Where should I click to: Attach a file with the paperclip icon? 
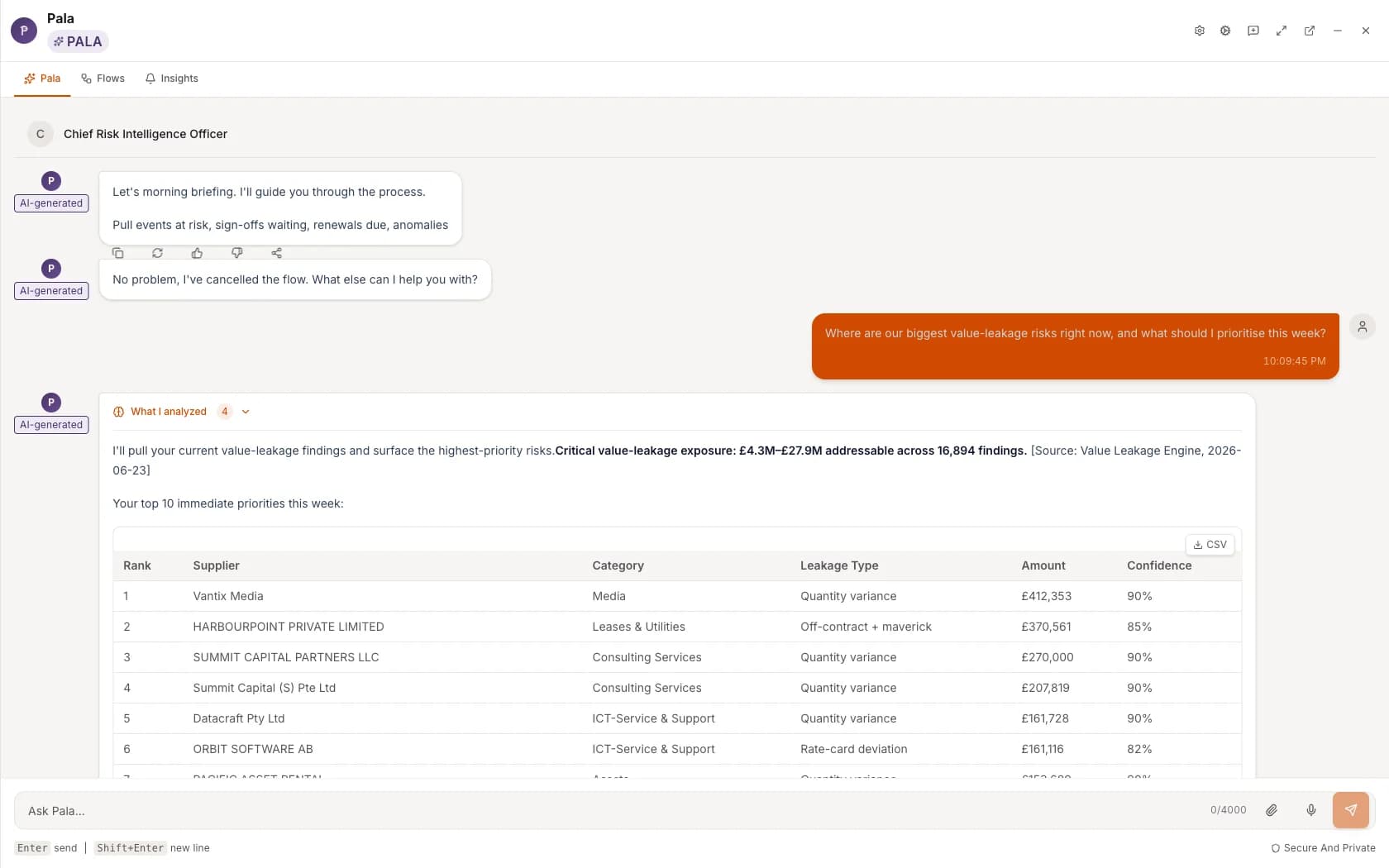coord(1272,810)
